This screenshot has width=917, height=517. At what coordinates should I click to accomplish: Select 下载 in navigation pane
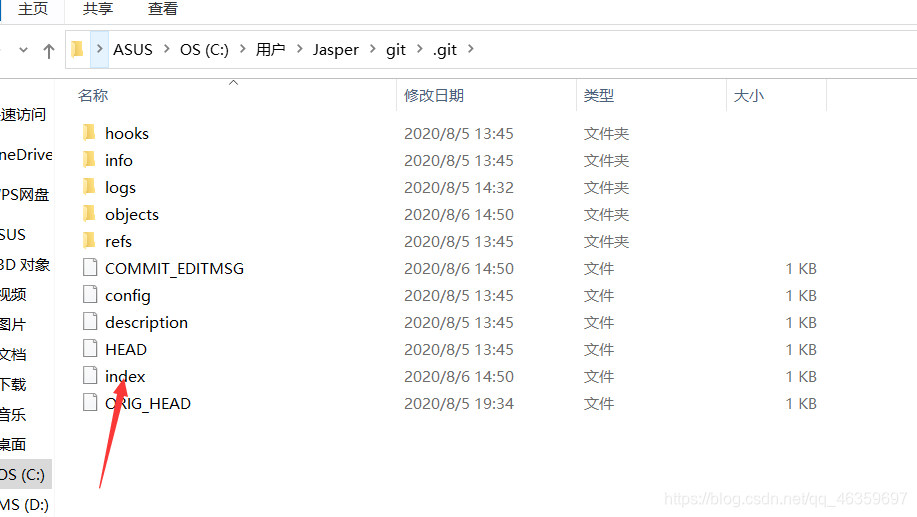[13, 384]
